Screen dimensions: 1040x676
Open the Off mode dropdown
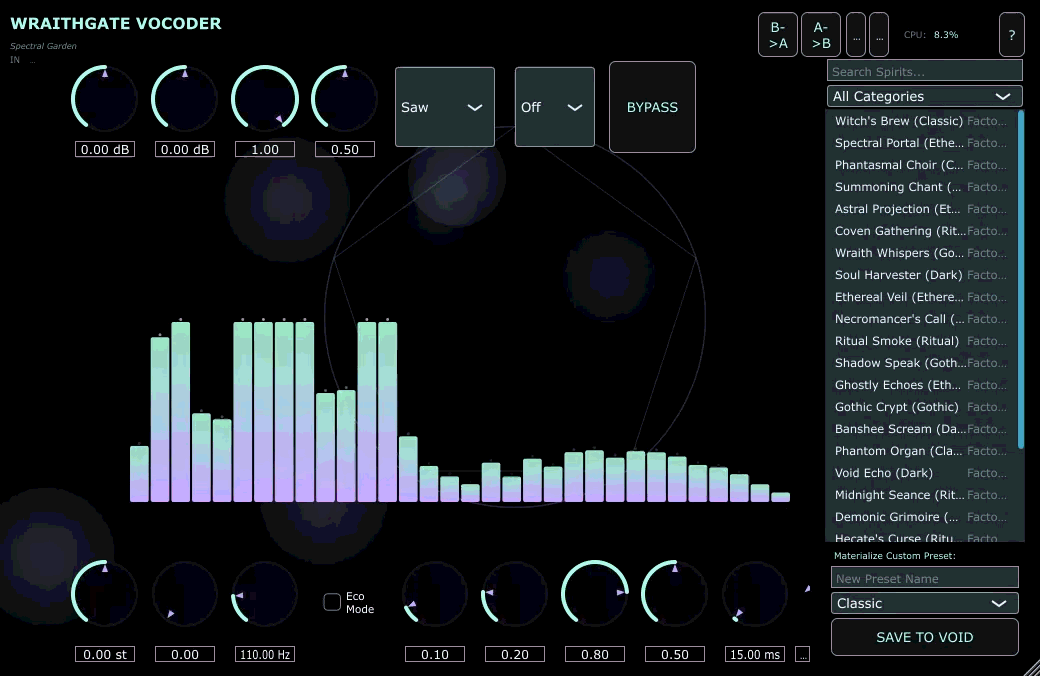(554, 107)
